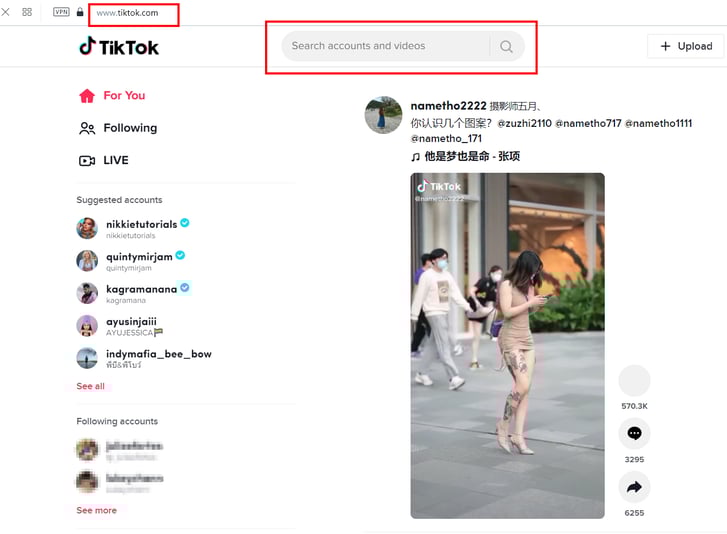Click the video thumbnail to play

(507, 345)
